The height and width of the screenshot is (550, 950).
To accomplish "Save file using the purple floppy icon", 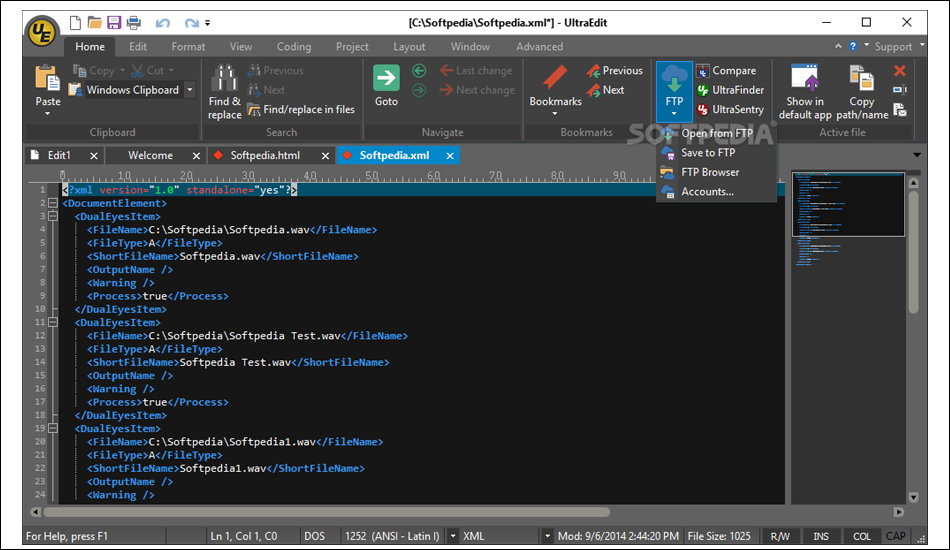I will click(114, 23).
